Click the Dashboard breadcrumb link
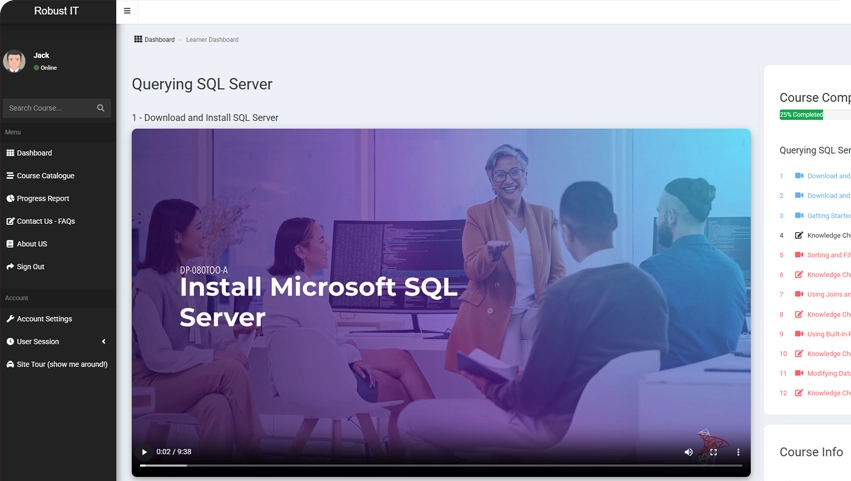 tap(160, 40)
